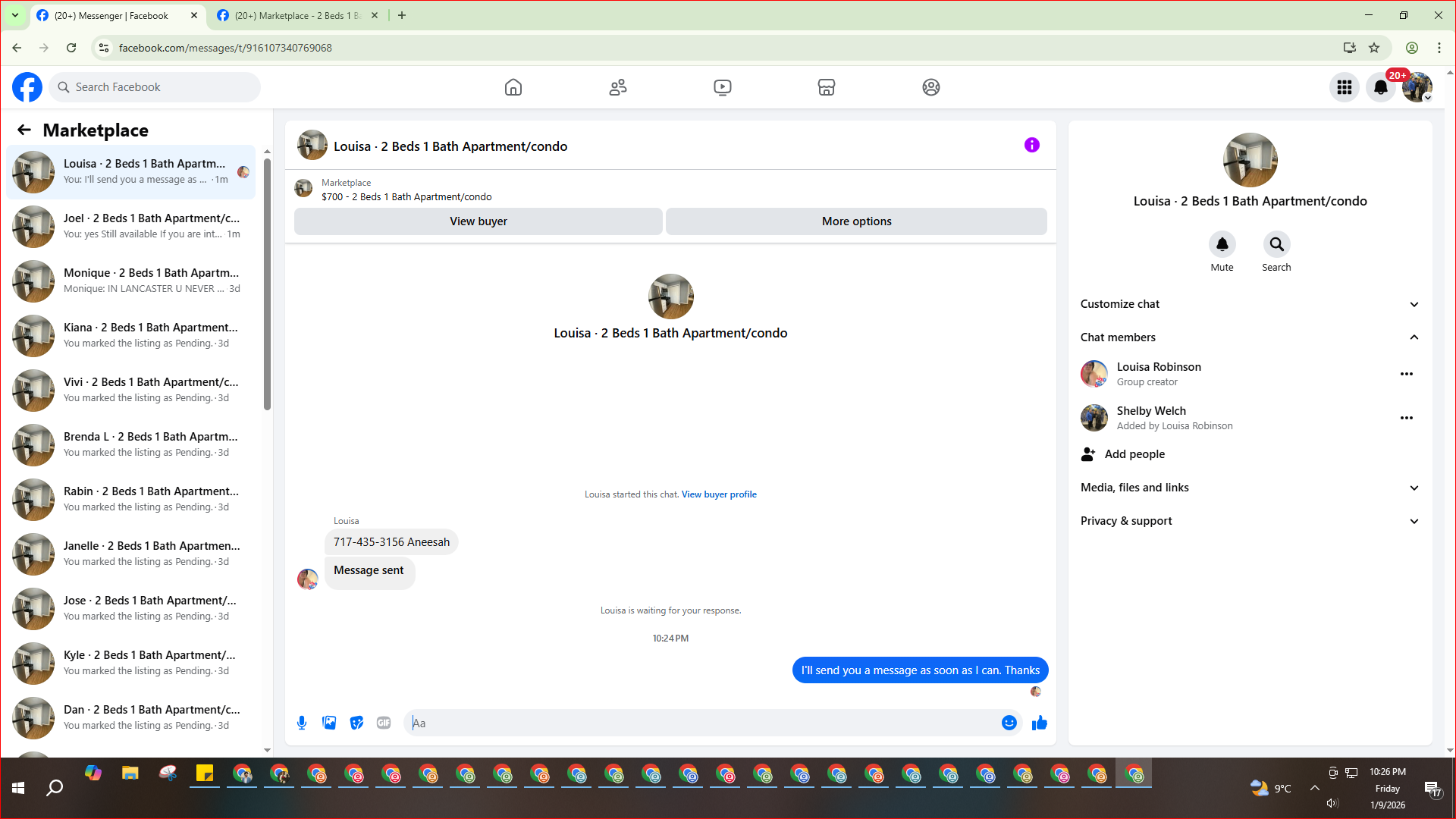
Task: Click the View buyer button
Action: click(478, 221)
